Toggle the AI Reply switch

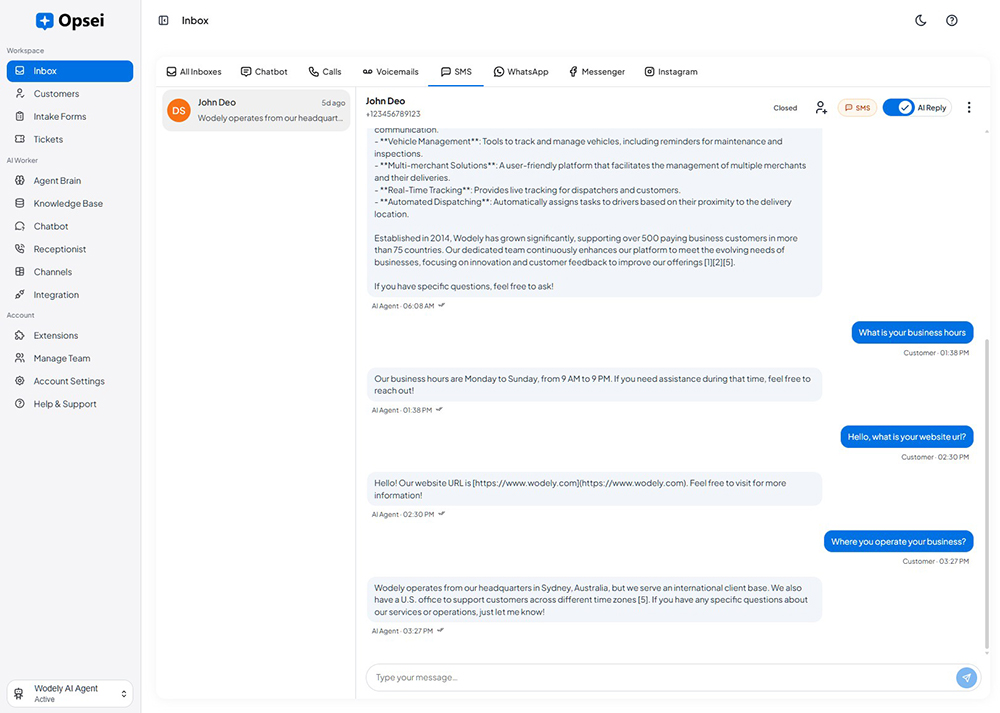coord(899,108)
